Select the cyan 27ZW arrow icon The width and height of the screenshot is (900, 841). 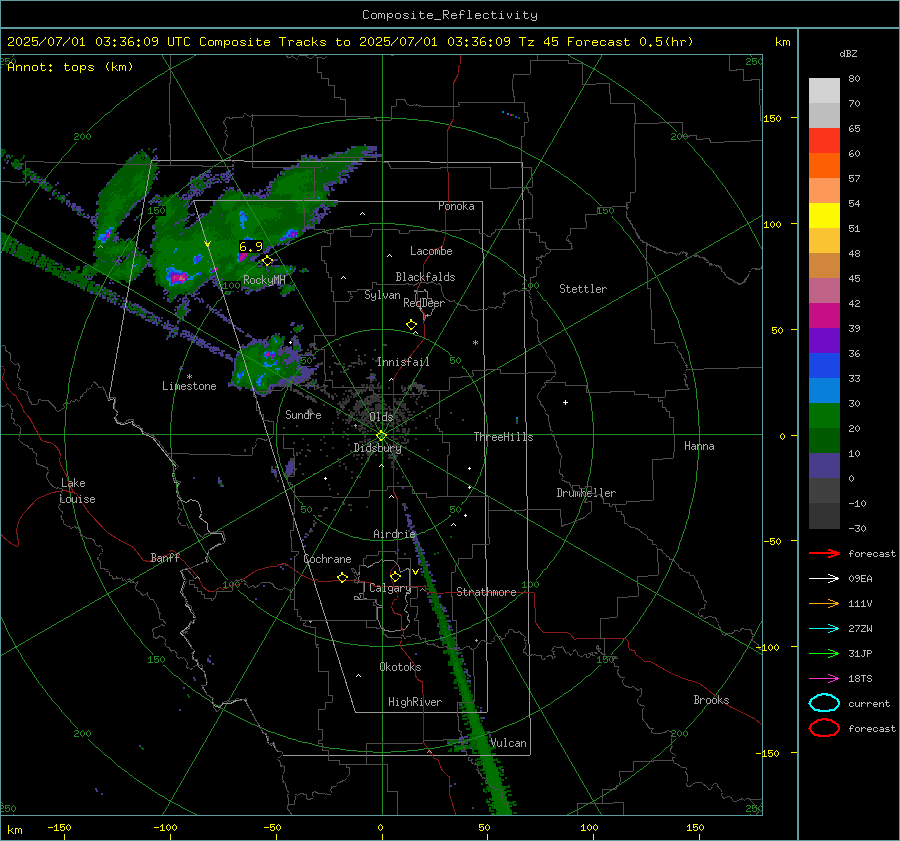[x=824, y=629]
